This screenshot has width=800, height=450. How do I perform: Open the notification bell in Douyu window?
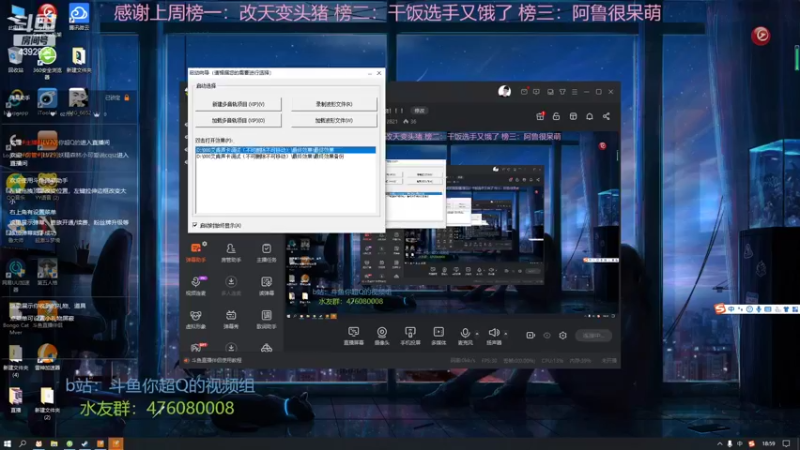[589, 116]
